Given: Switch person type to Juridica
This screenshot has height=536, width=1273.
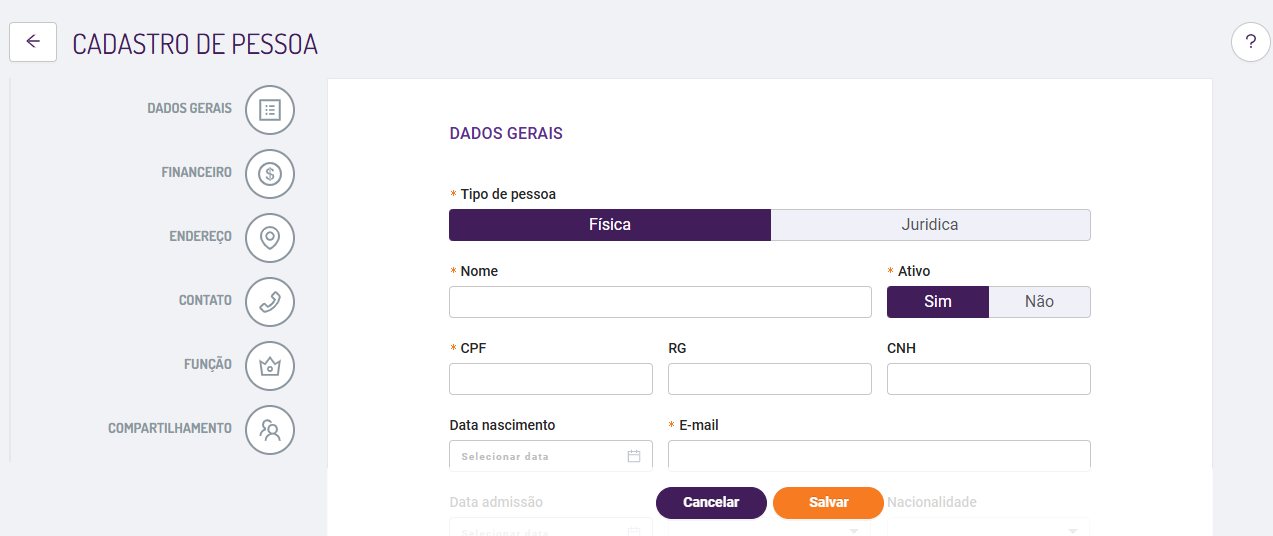Looking at the screenshot, I should coord(930,225).
